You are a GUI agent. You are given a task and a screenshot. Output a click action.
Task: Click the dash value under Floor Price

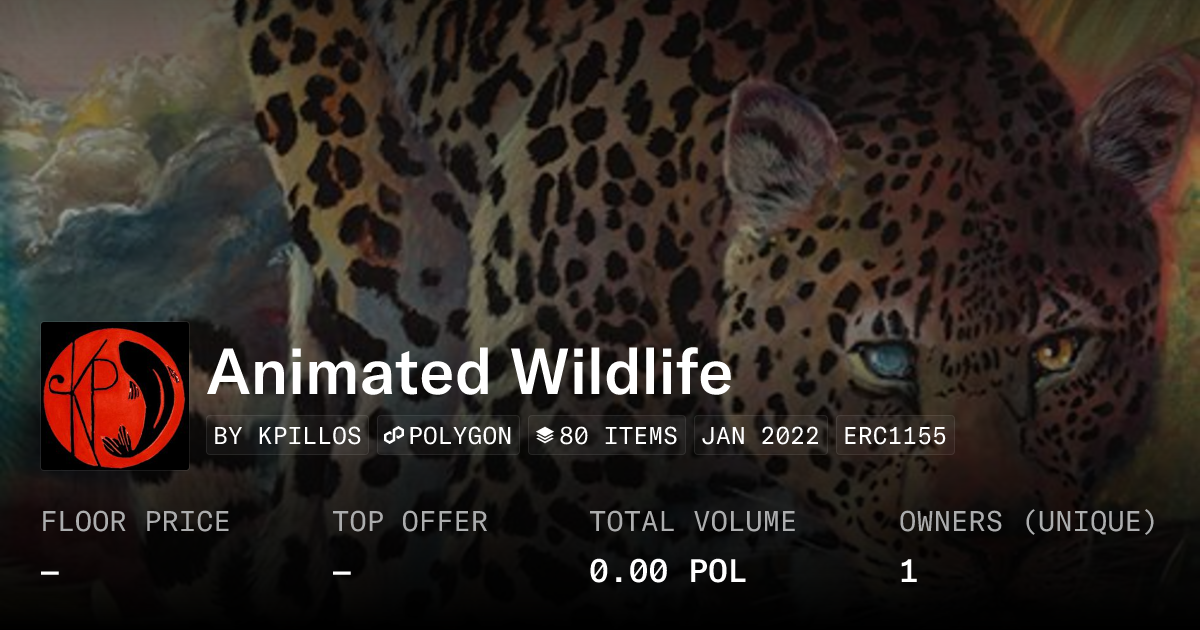click(50, 572)
